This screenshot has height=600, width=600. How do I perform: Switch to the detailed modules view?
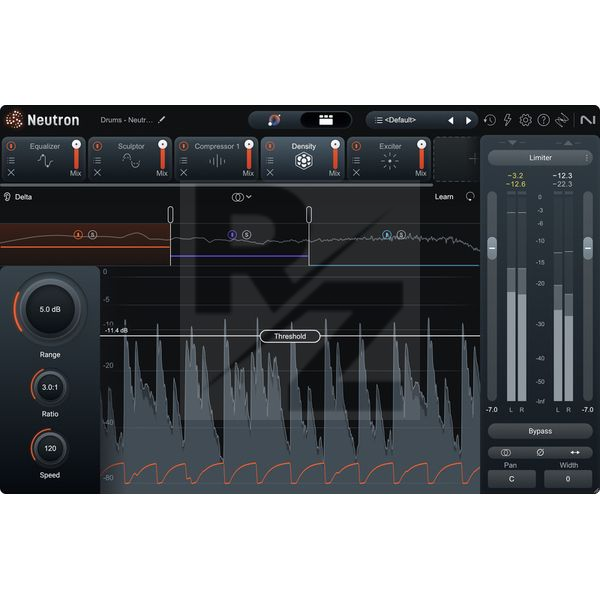coord(326,120)
